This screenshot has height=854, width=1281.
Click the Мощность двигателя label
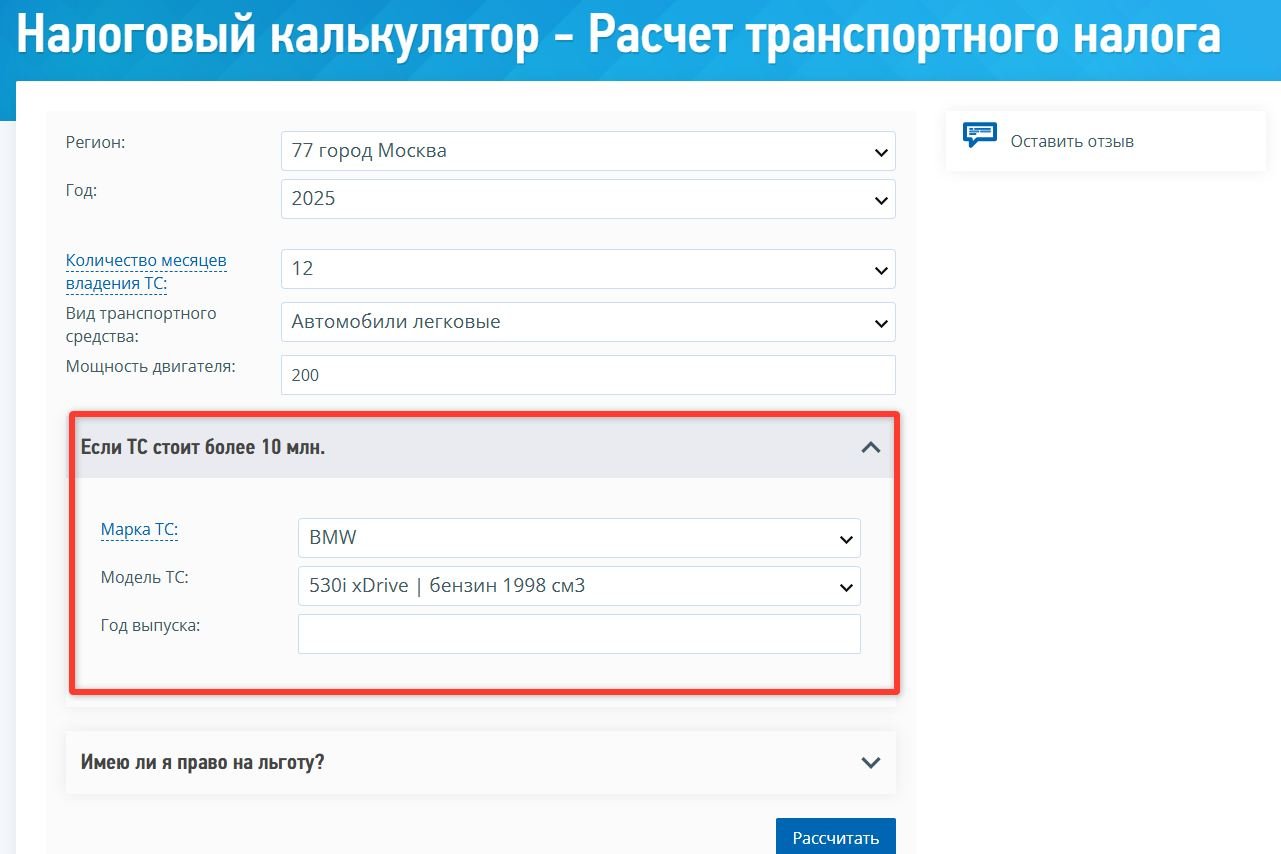click(150, 366)
